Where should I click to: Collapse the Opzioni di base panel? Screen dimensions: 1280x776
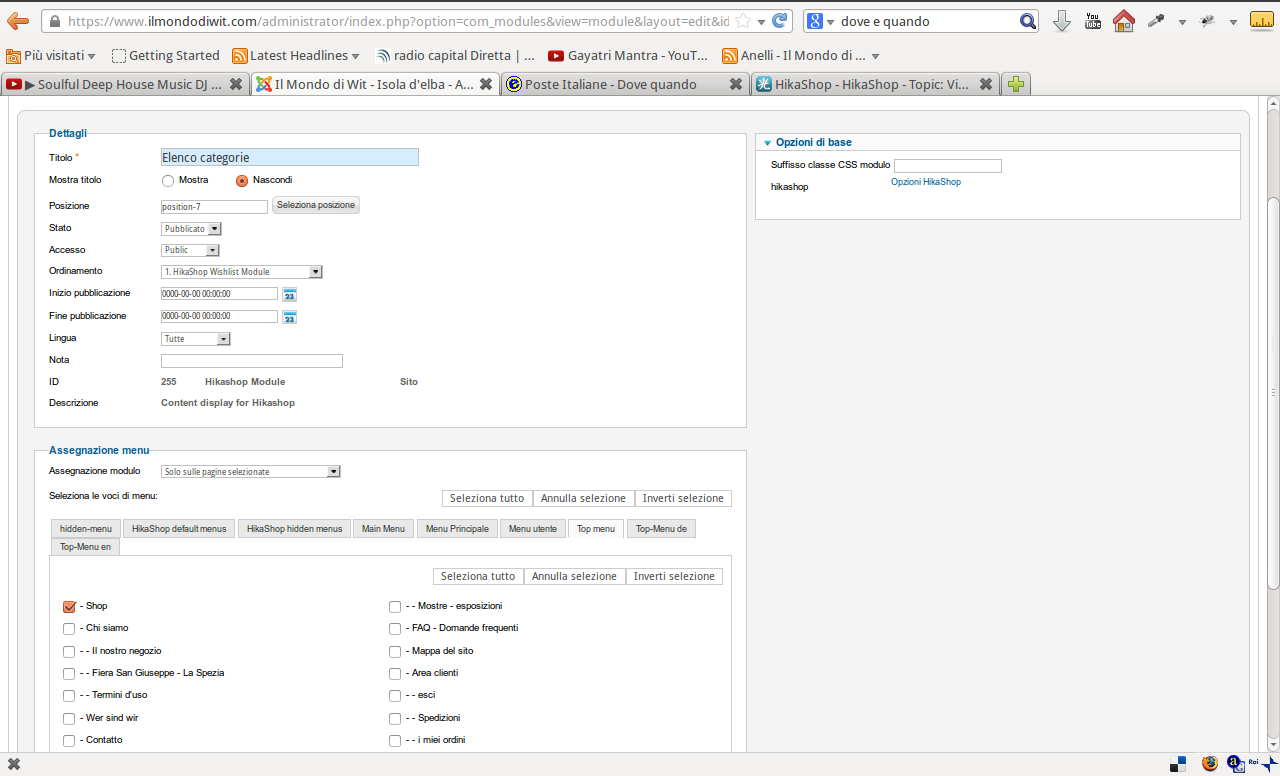[768, 143]
